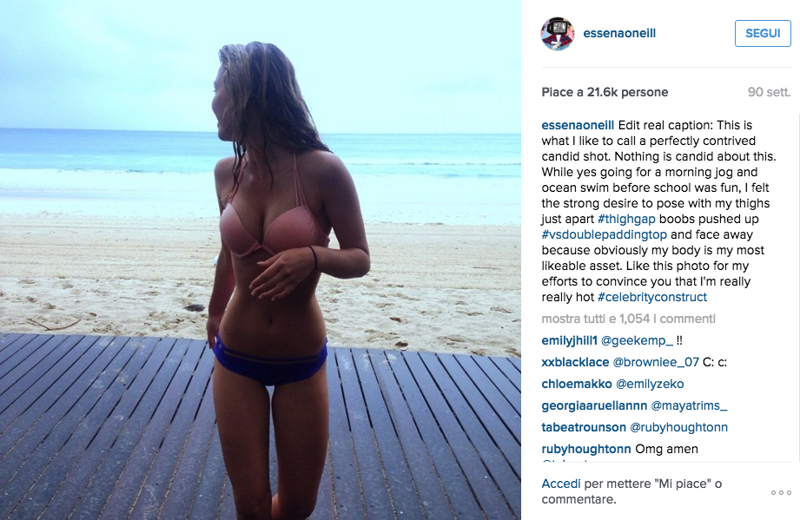Open the #thighgap hashtag link
800x520 pixels.
(x=626, y=219)
